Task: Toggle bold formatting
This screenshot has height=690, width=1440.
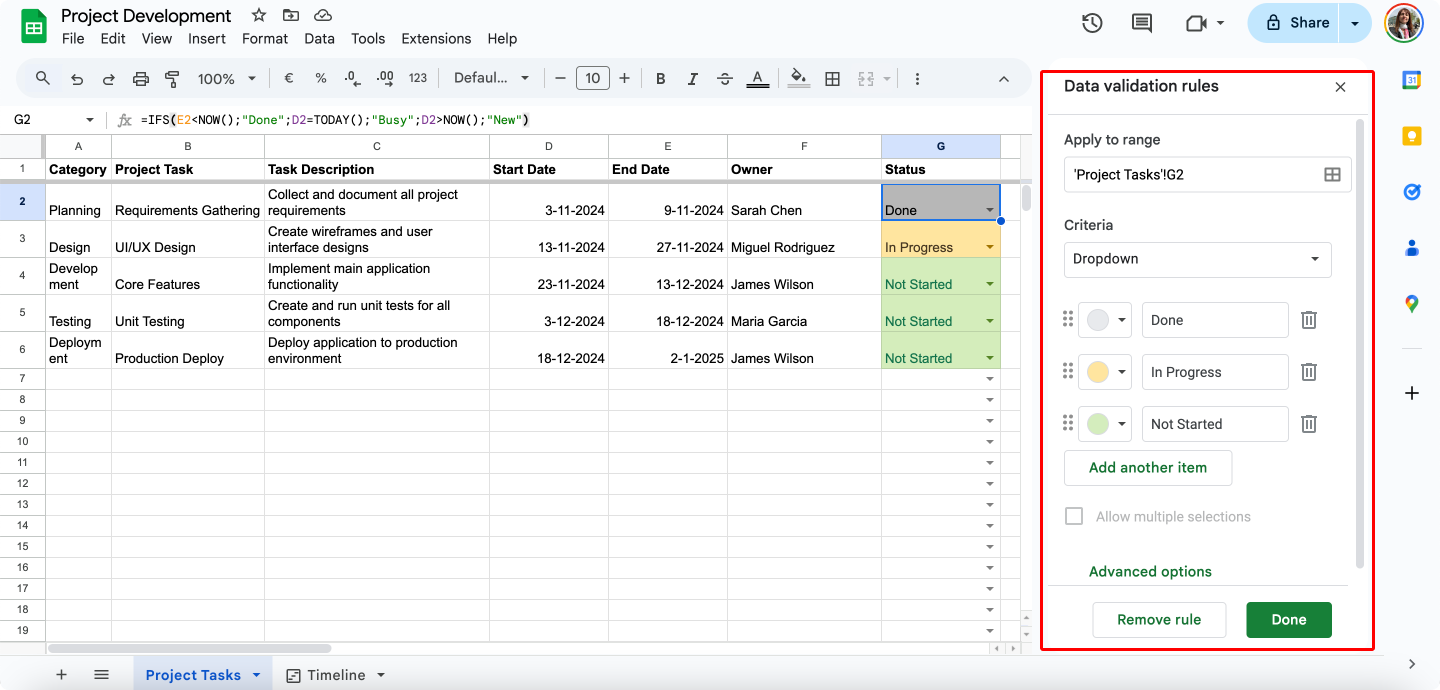Action: click(x=659, y=77)
